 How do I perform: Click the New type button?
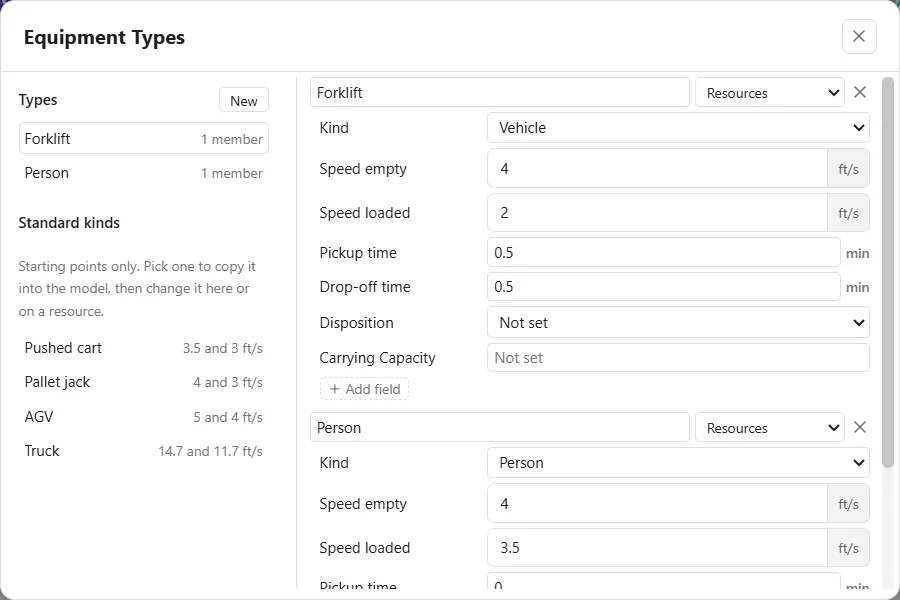pyautogui.click(x=243, y=100)
